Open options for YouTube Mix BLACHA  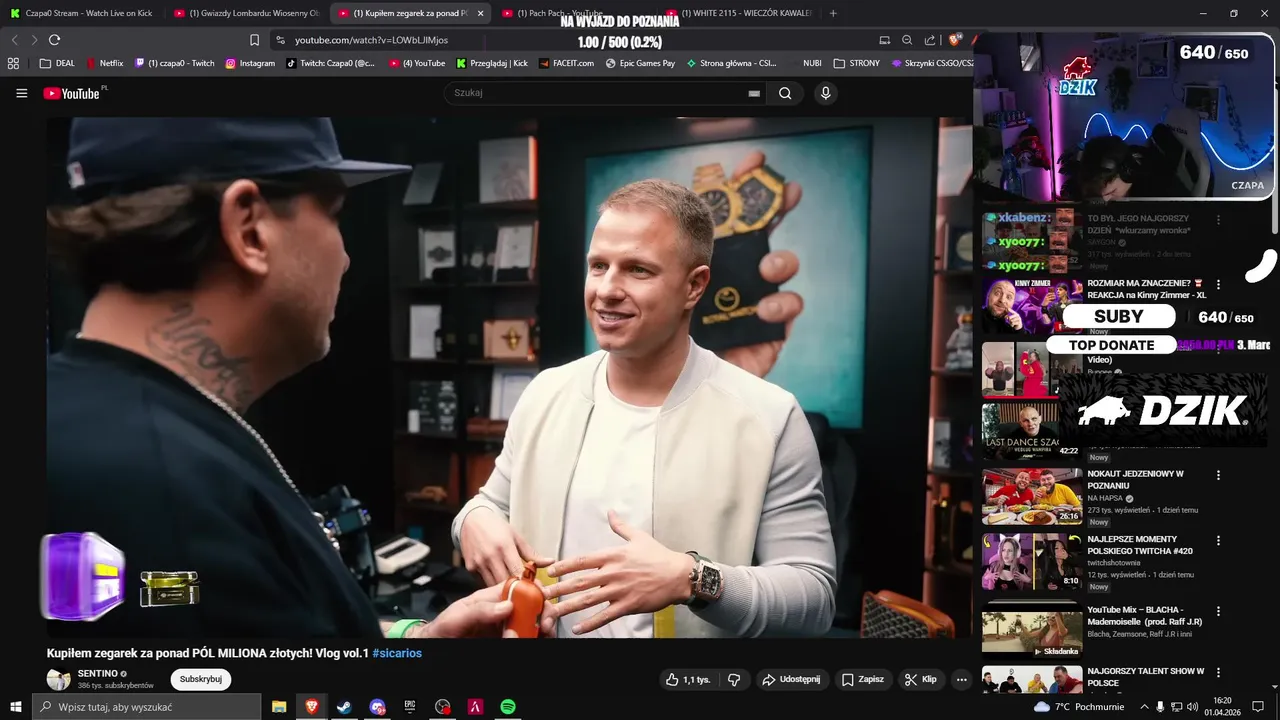click(1218, 610)
